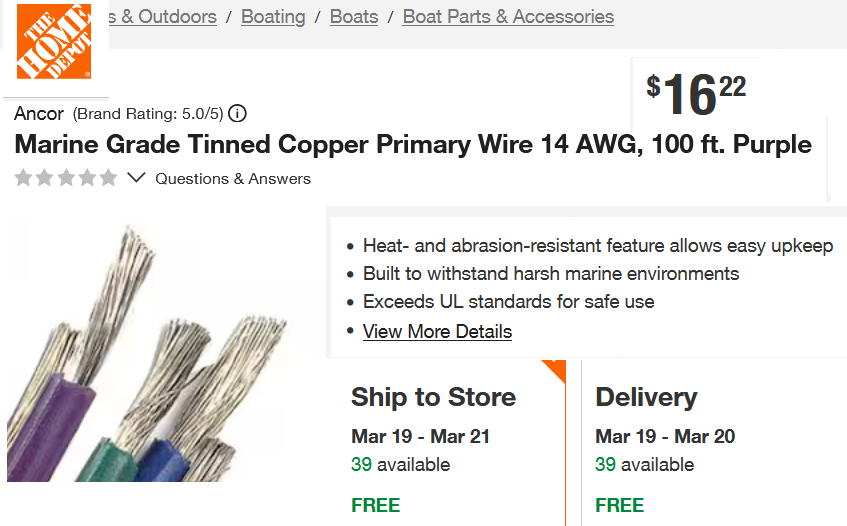Viewport: 847px width, 526px height.
Task: Select the Ship to Store option
Action: pyautogui.click(x=434, y=397)
